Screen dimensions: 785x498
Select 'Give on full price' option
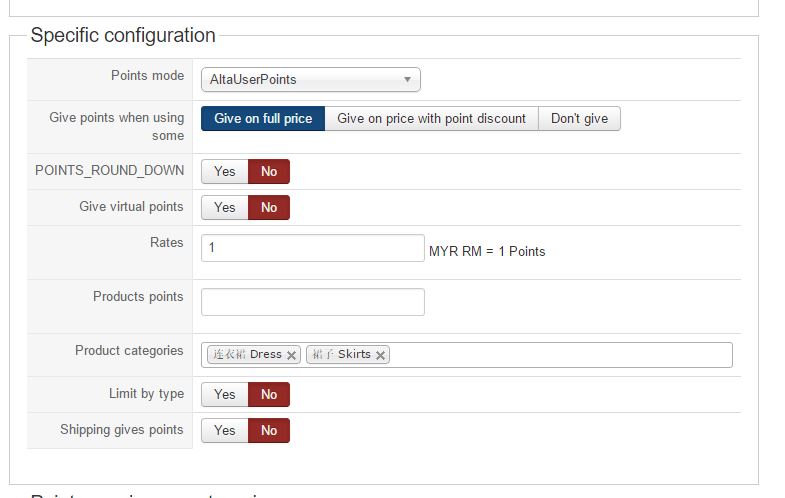263,119
